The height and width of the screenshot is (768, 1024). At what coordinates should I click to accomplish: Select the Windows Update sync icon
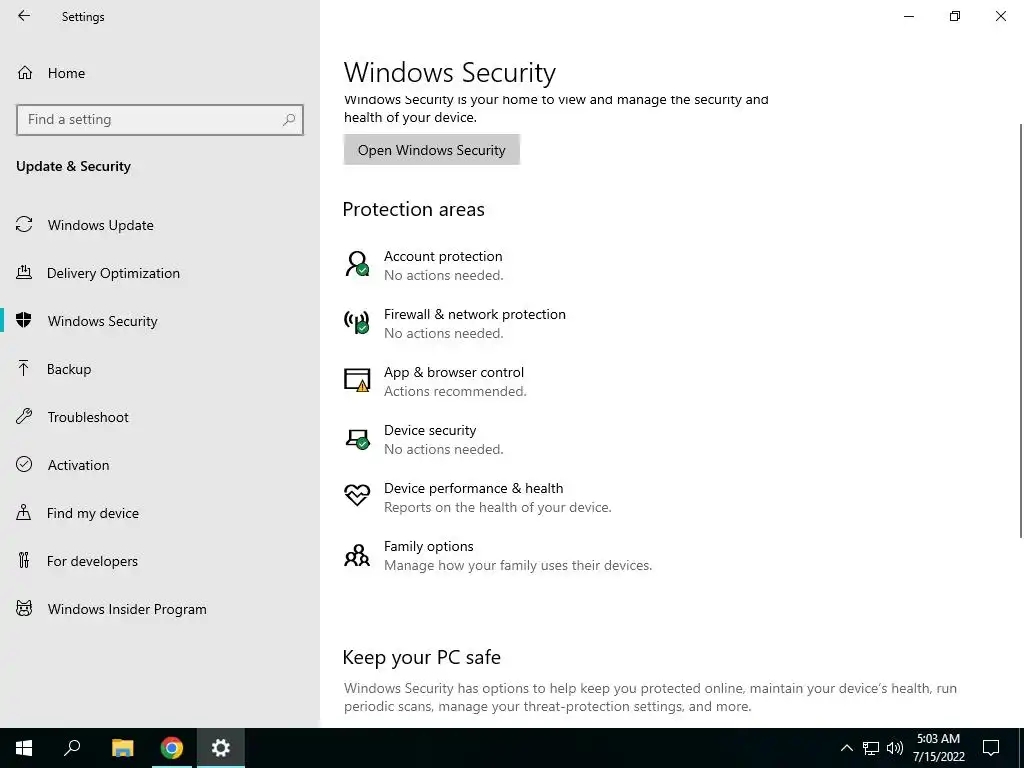(x=24, y=225)
